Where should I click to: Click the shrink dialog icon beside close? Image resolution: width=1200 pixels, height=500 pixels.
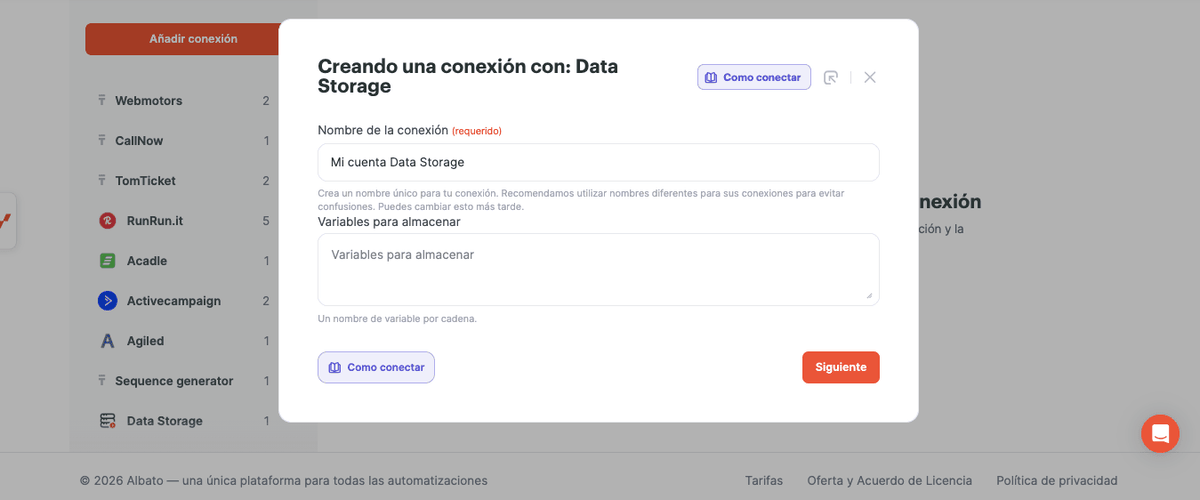tap(830, 78)
